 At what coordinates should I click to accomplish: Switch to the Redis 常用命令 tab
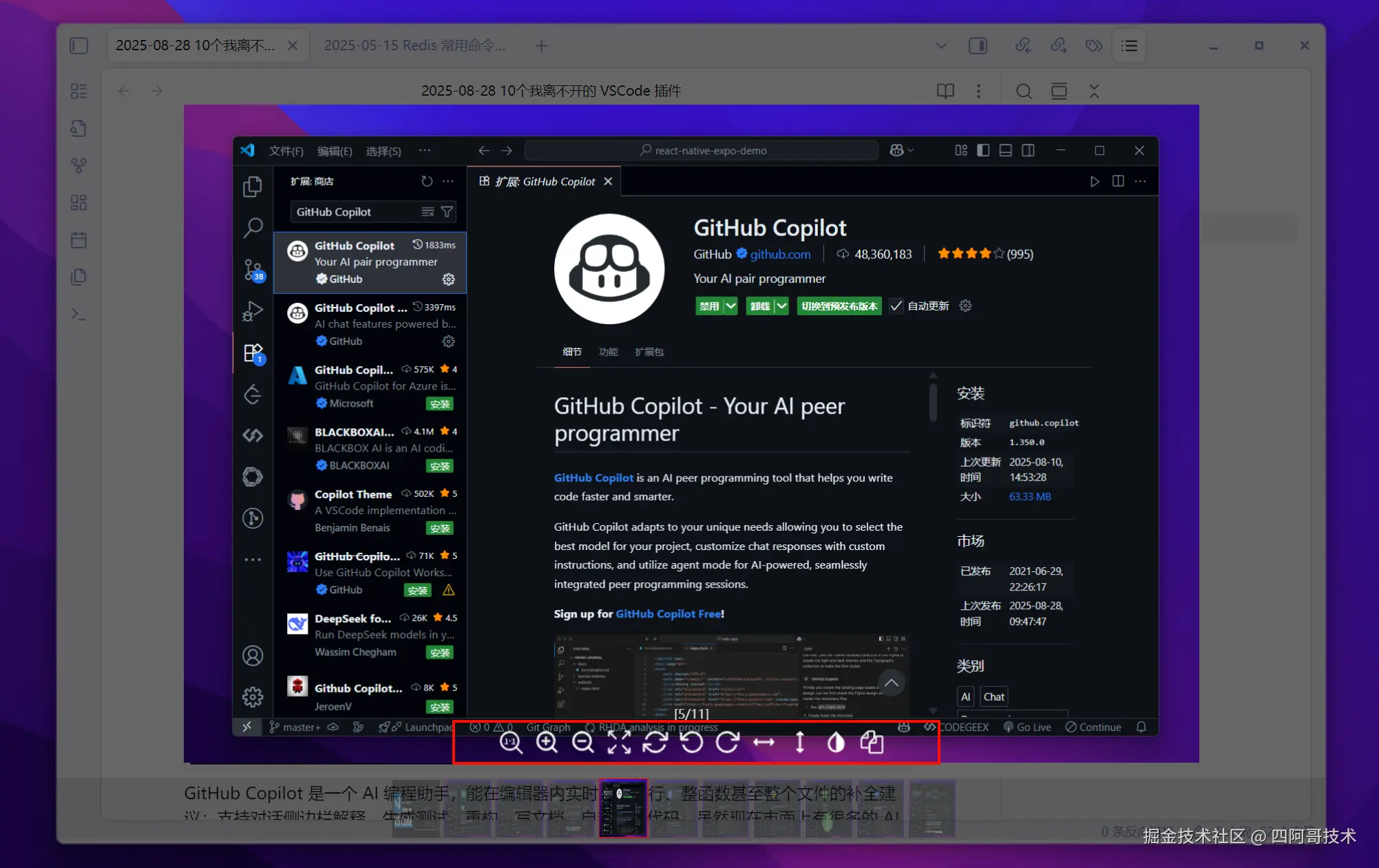414,45
